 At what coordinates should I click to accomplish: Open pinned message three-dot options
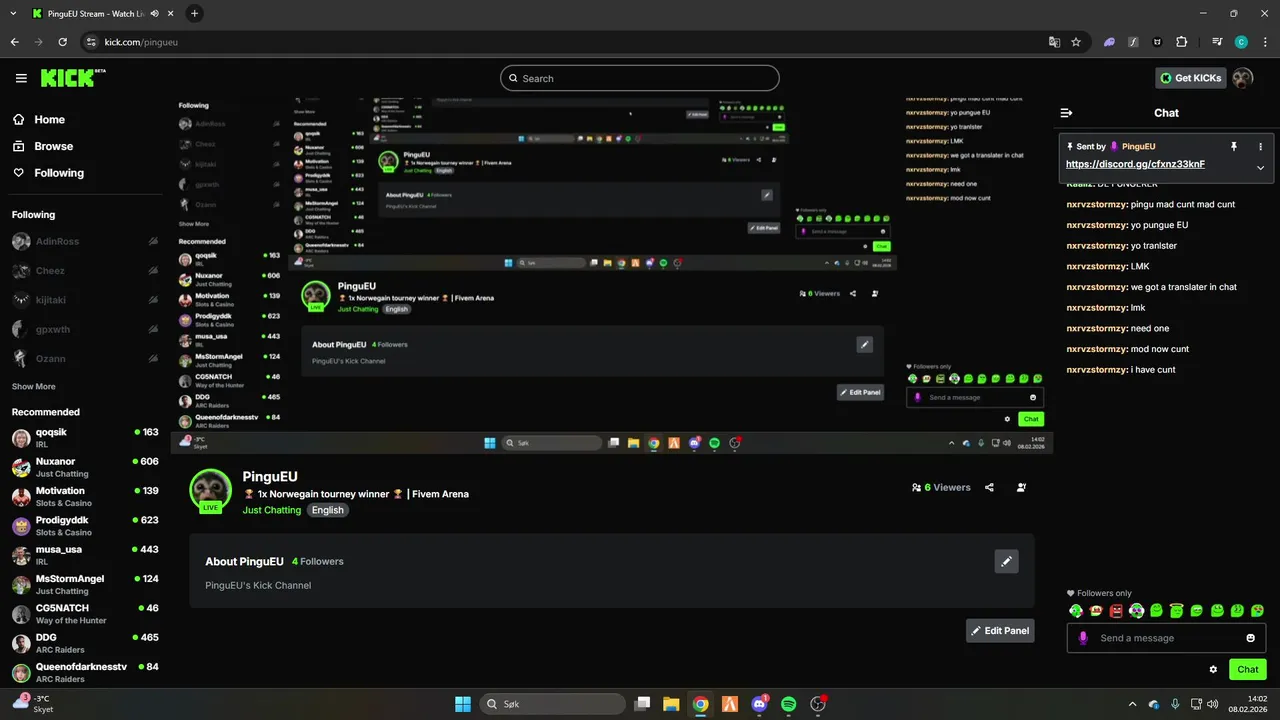1260,146
